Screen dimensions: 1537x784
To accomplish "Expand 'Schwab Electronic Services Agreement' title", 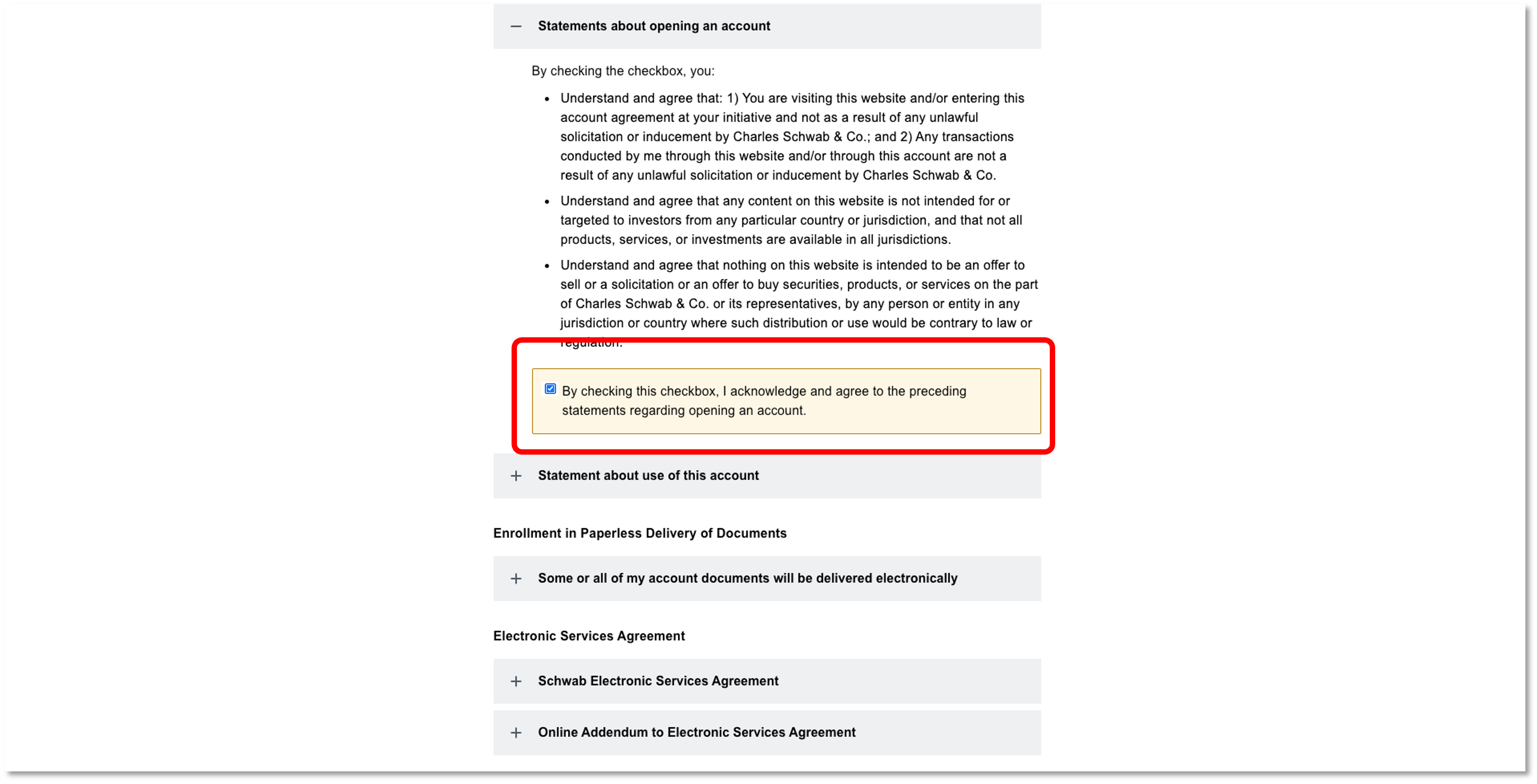I will coord(658,681).
